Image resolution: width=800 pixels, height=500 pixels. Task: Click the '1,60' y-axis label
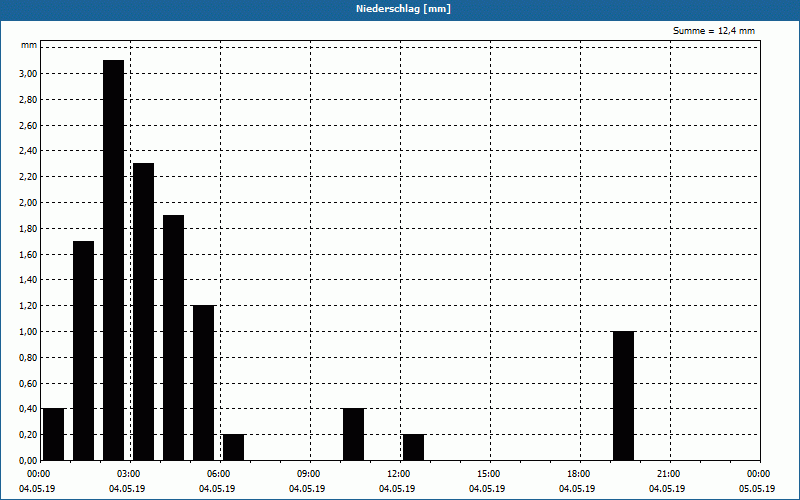28,254
